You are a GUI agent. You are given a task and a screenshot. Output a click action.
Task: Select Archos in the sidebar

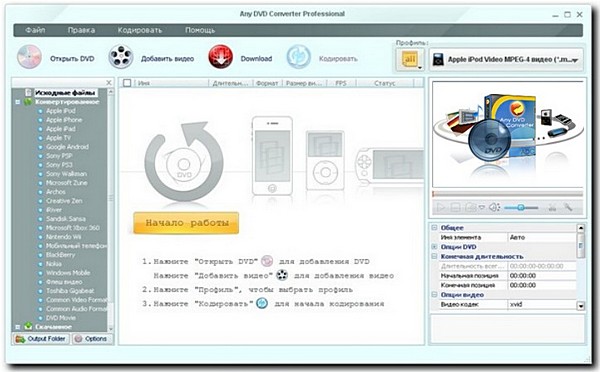pos(55,192)
